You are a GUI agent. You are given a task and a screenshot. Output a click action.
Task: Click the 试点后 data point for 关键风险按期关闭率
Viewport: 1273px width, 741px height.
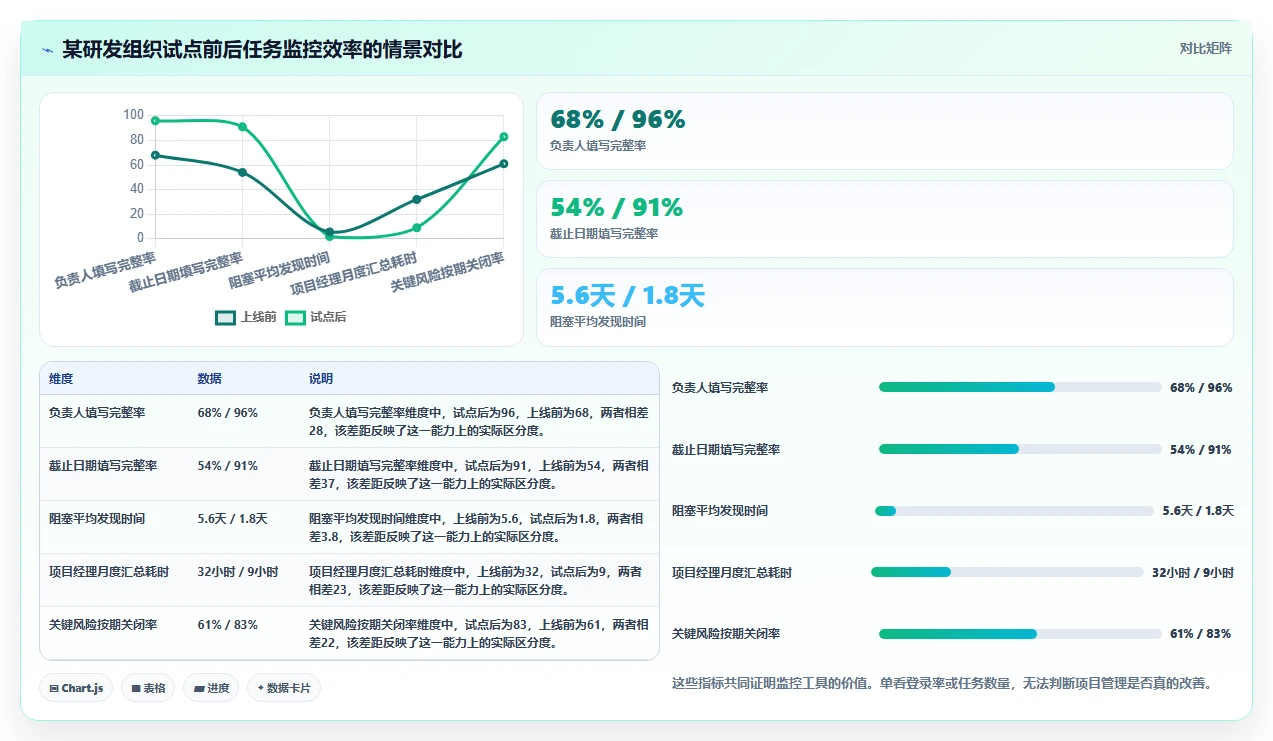click(504, 137)
